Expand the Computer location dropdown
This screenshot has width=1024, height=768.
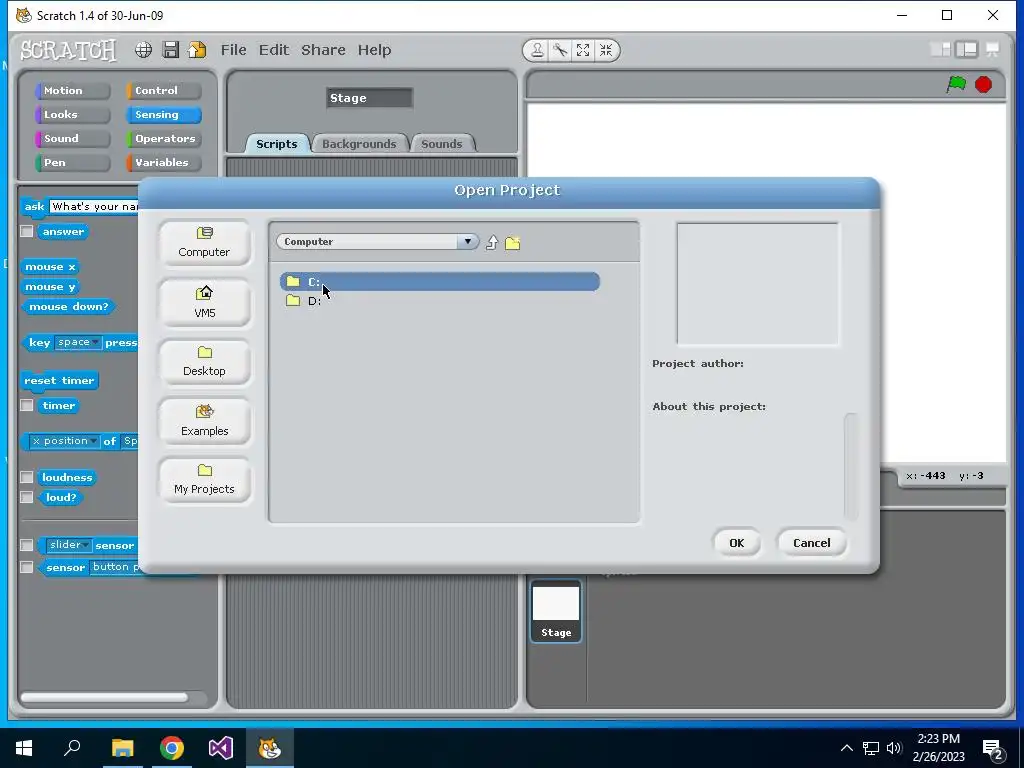click(468, 242)
